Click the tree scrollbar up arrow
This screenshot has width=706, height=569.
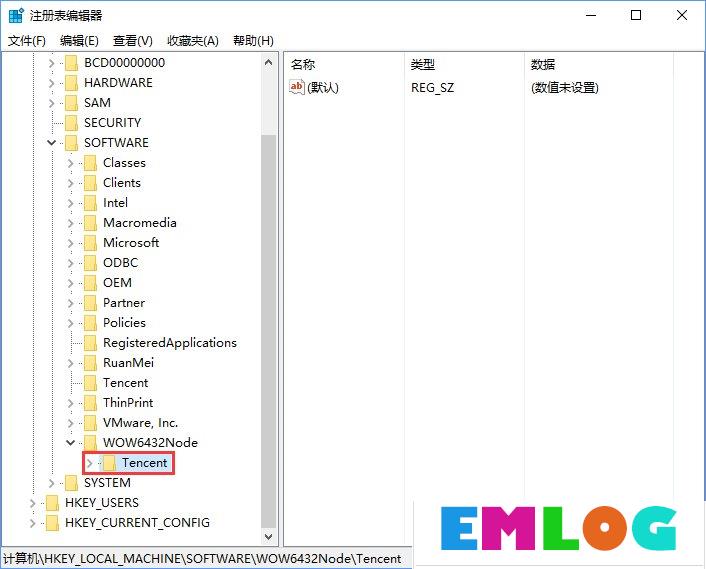click(268, 62)
